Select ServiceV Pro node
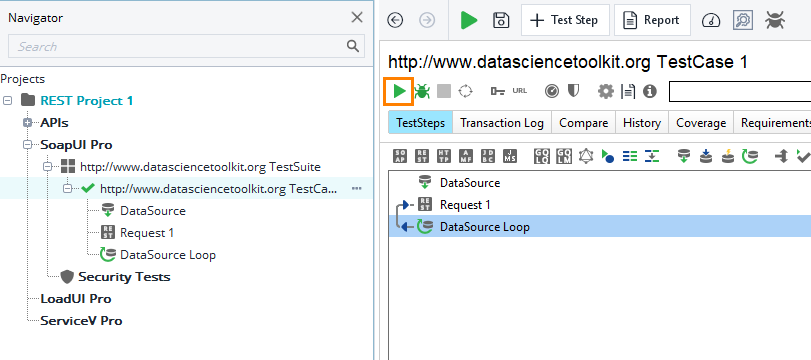811x360 pixels. tap(81, 321)
